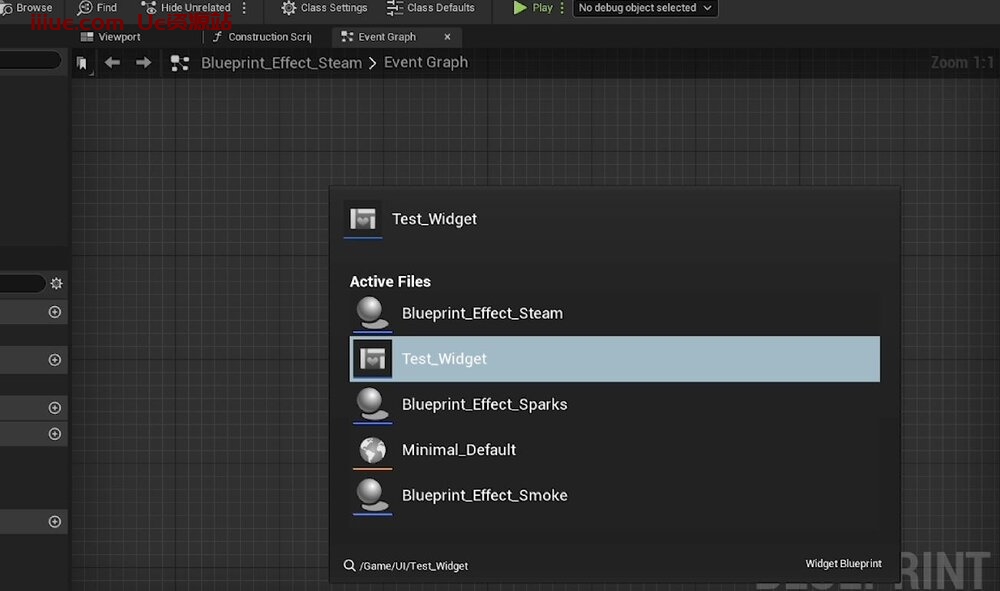1000x591 pixels.
Task: Open Hide Unrelated options menu dots
Action: click(245, 8)
